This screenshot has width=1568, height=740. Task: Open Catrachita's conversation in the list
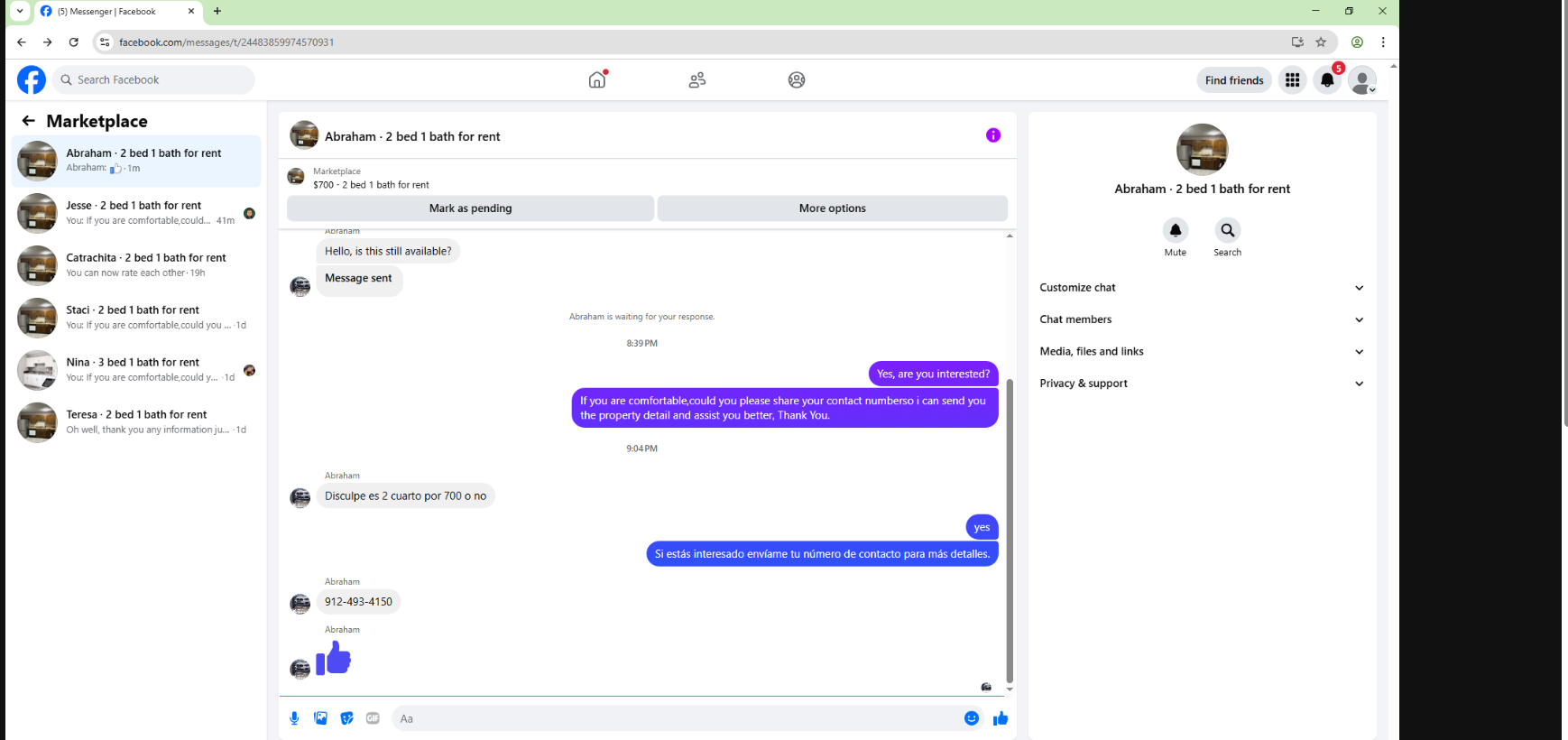[136, 266]
